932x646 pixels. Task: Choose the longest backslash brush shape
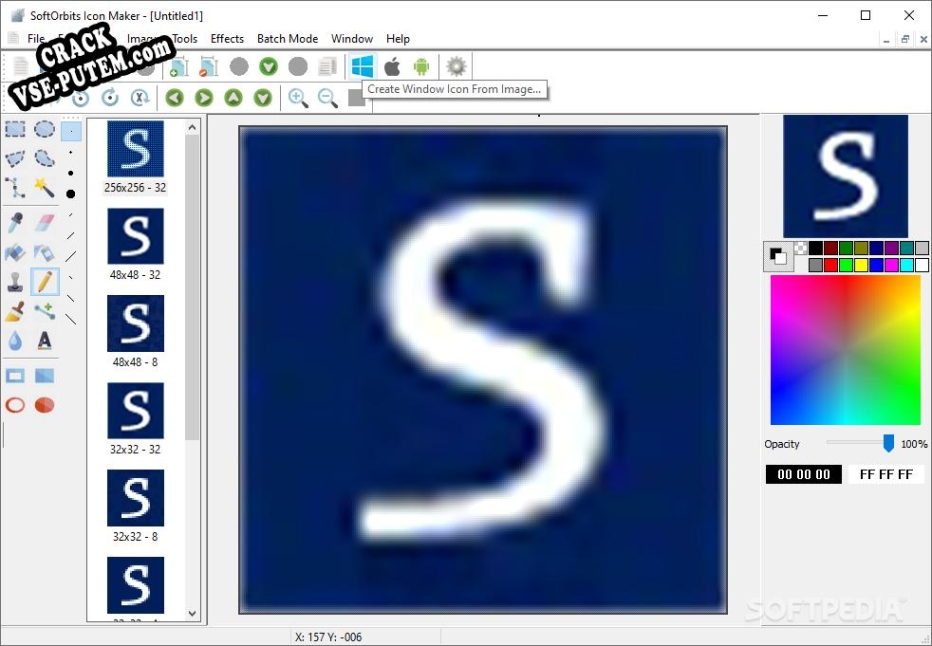(71, 319)
